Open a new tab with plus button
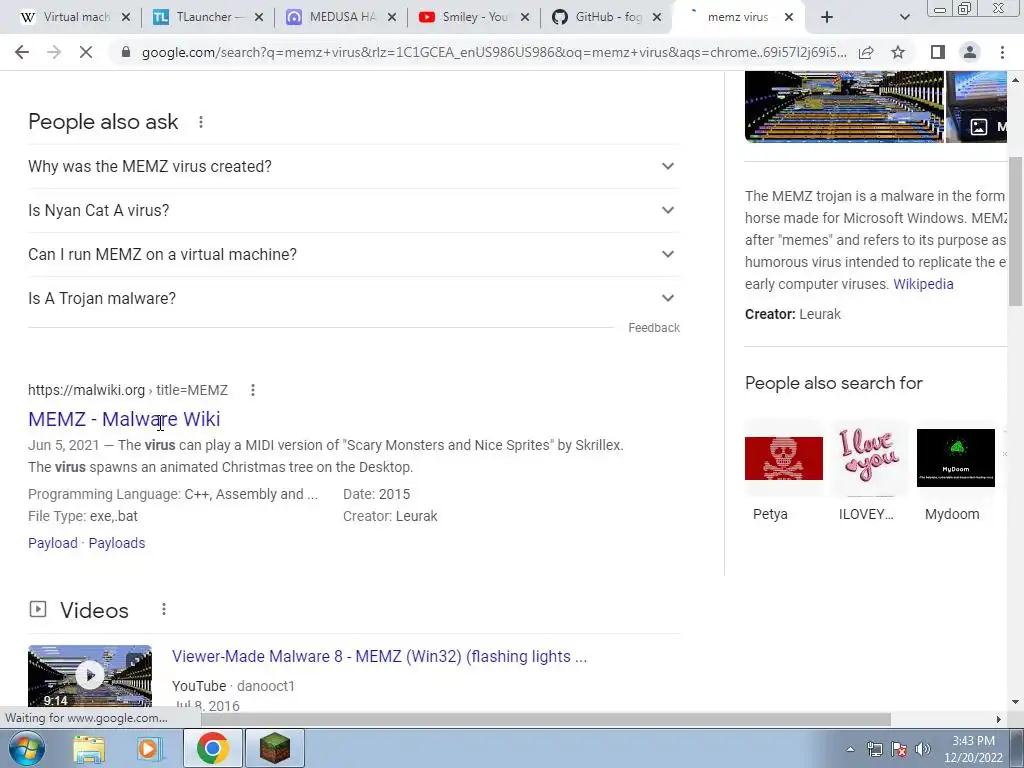The width and height of the screenshot is (1024, 768). coord(827,17)
